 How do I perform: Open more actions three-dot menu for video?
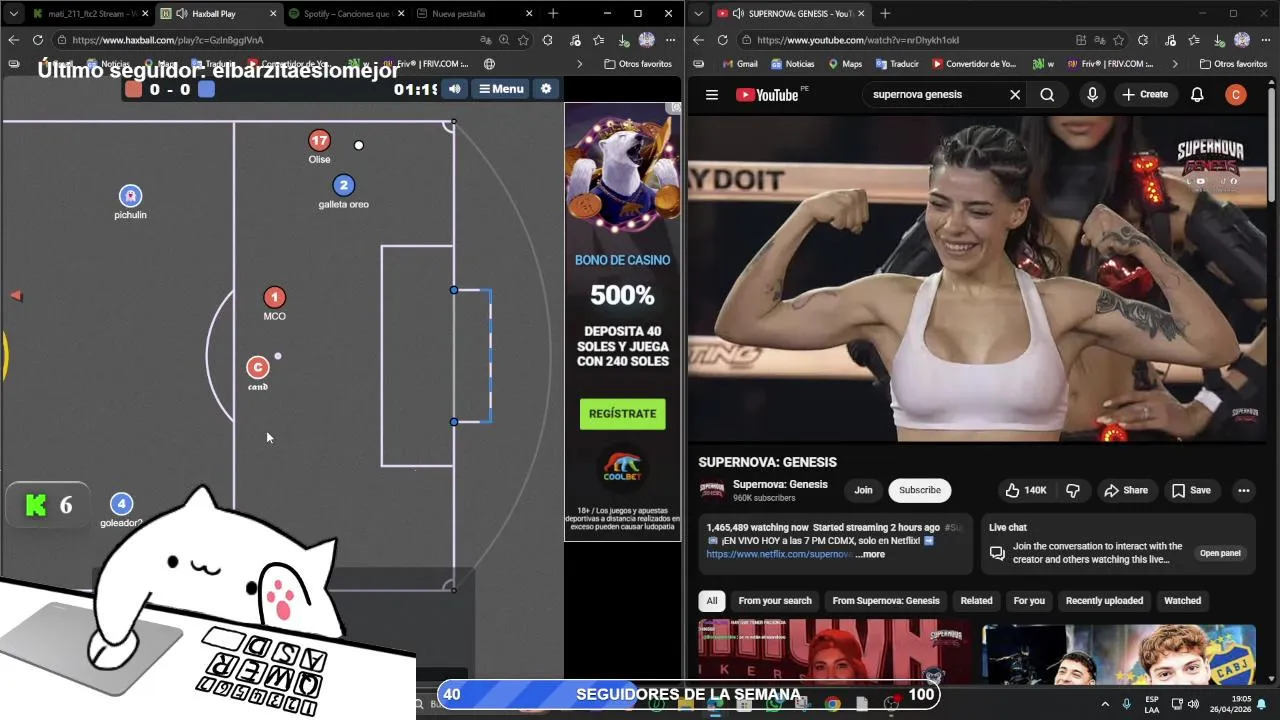point(1244,490)
